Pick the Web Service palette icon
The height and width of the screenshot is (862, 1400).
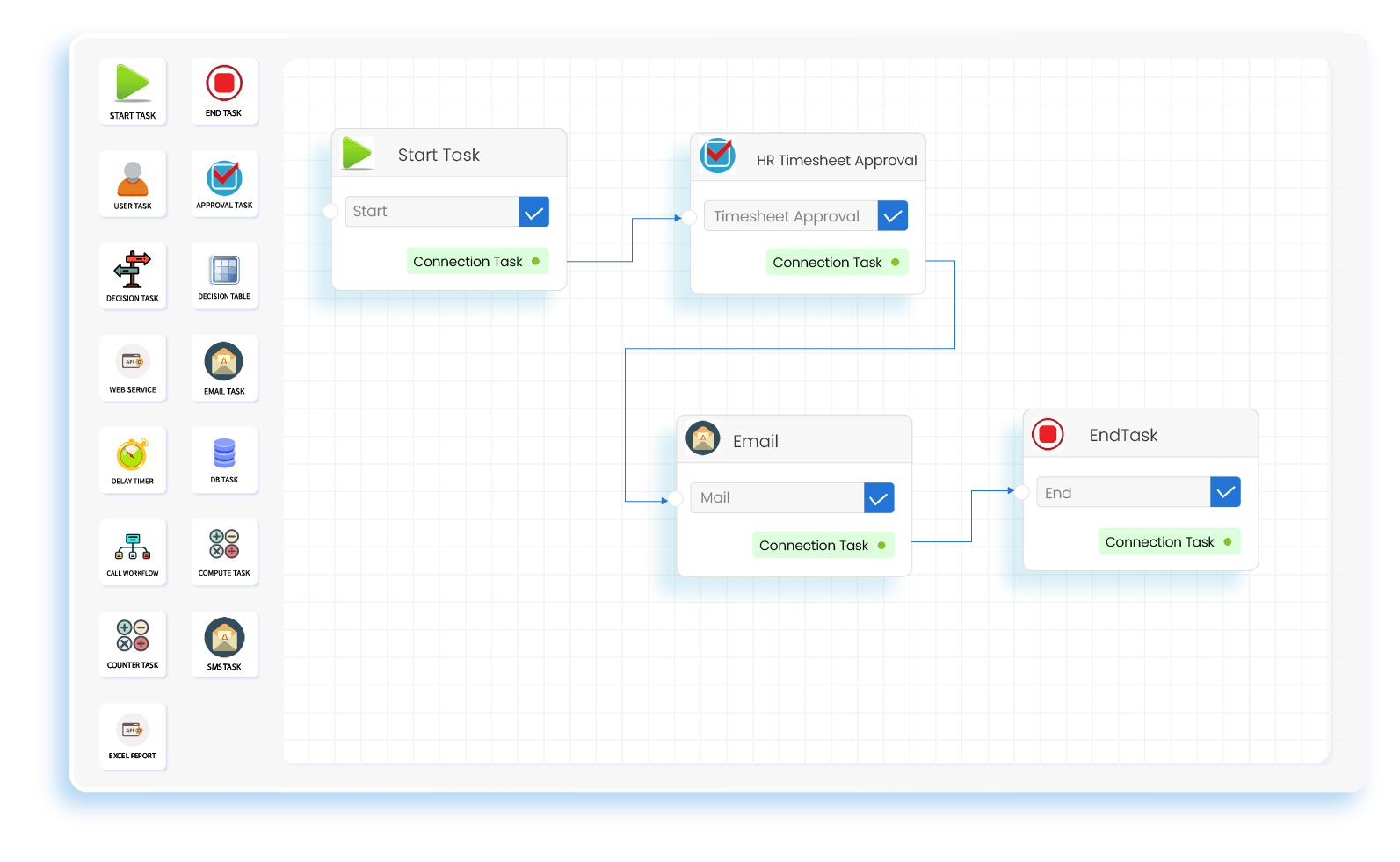click(x=133, y=362)
